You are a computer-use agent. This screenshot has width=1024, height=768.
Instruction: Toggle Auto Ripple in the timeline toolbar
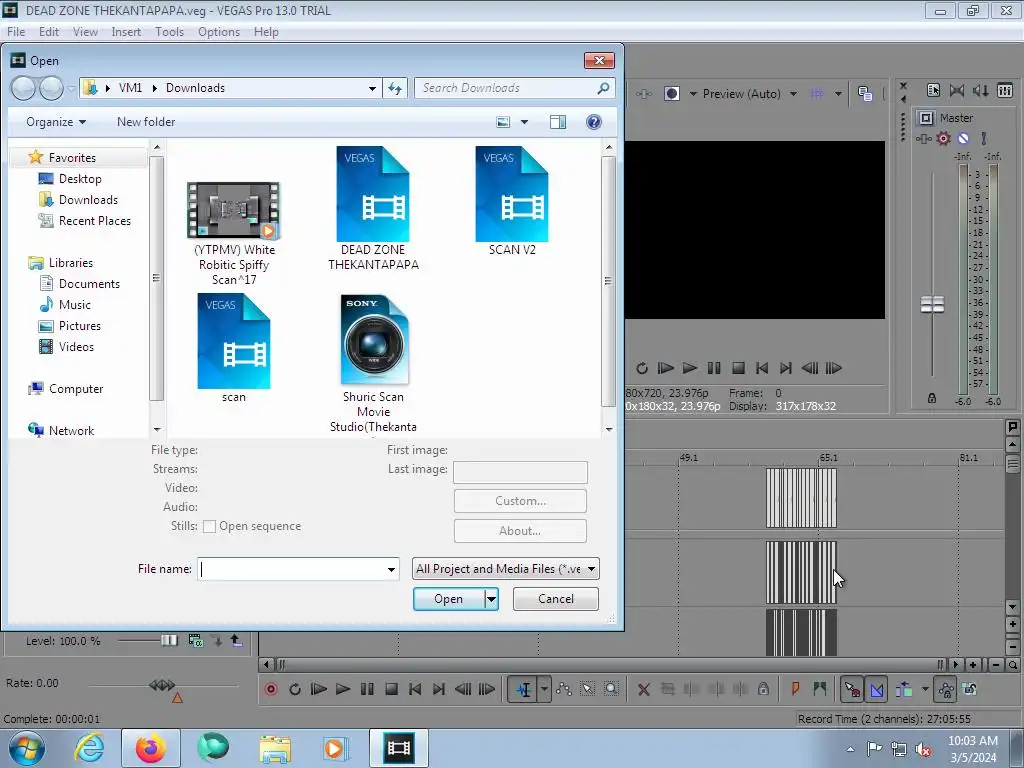pyautogui.click(x=904, y=689)
